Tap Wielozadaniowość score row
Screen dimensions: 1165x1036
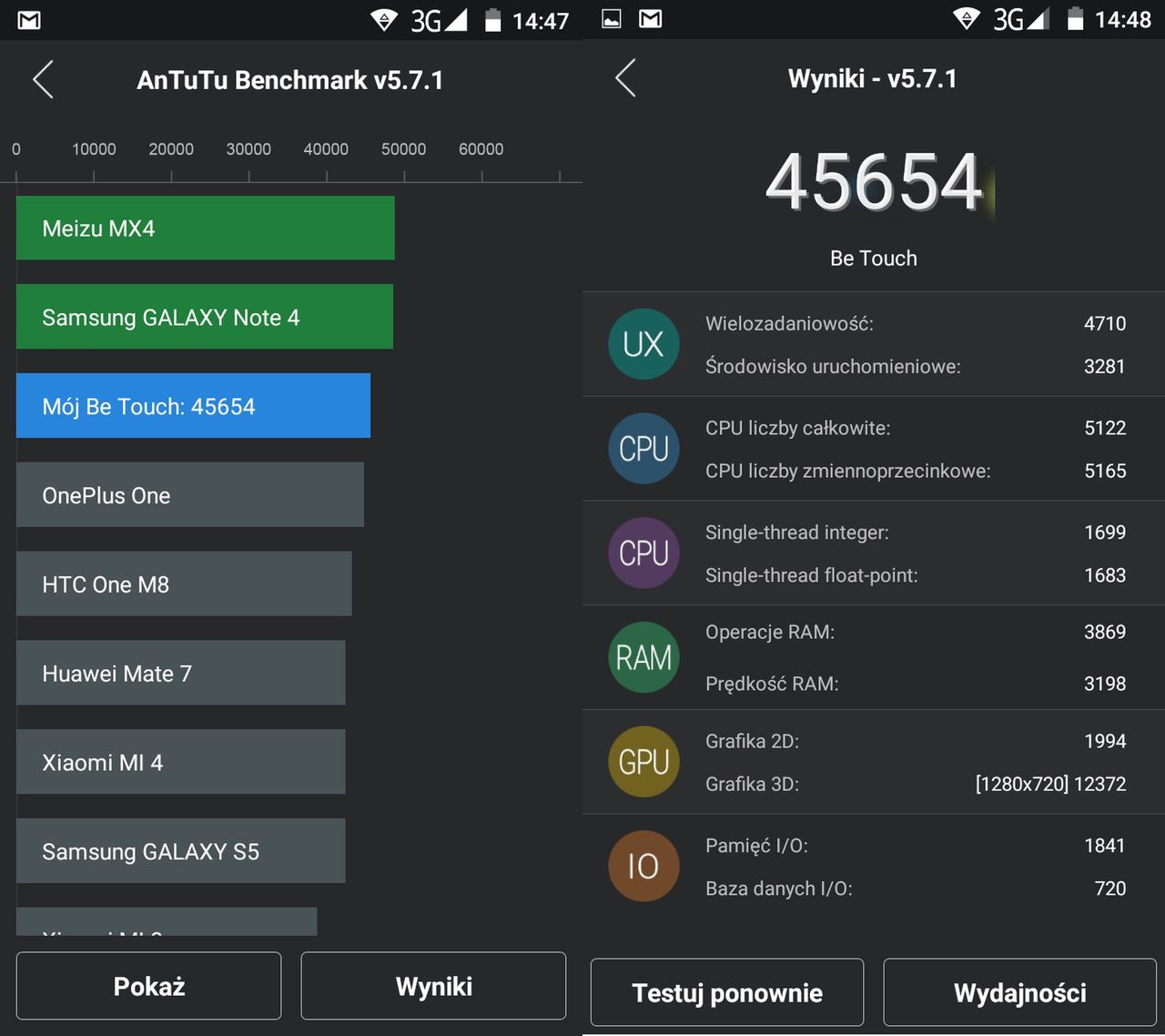916,323
